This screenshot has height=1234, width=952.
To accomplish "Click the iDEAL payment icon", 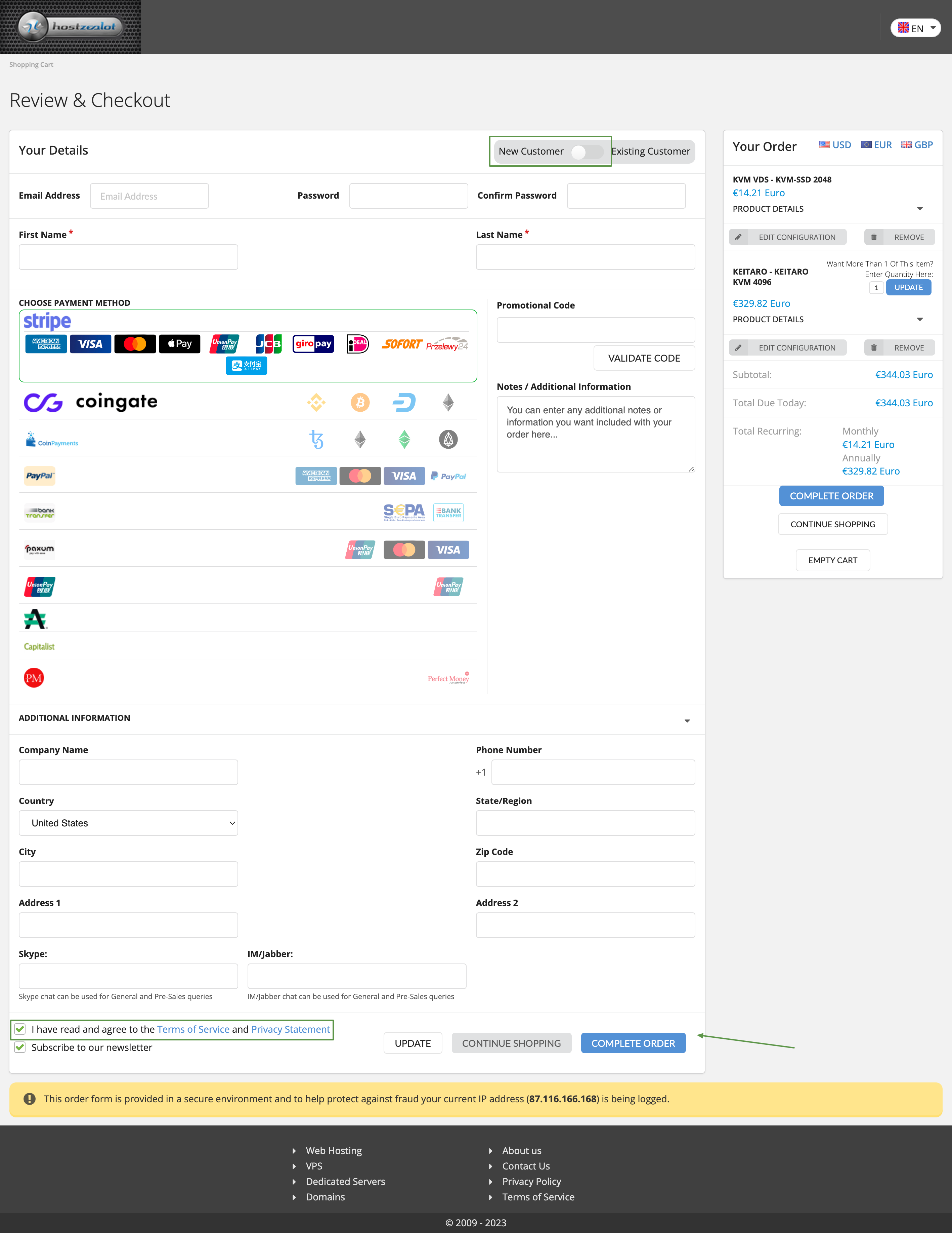I will point(358,343).
